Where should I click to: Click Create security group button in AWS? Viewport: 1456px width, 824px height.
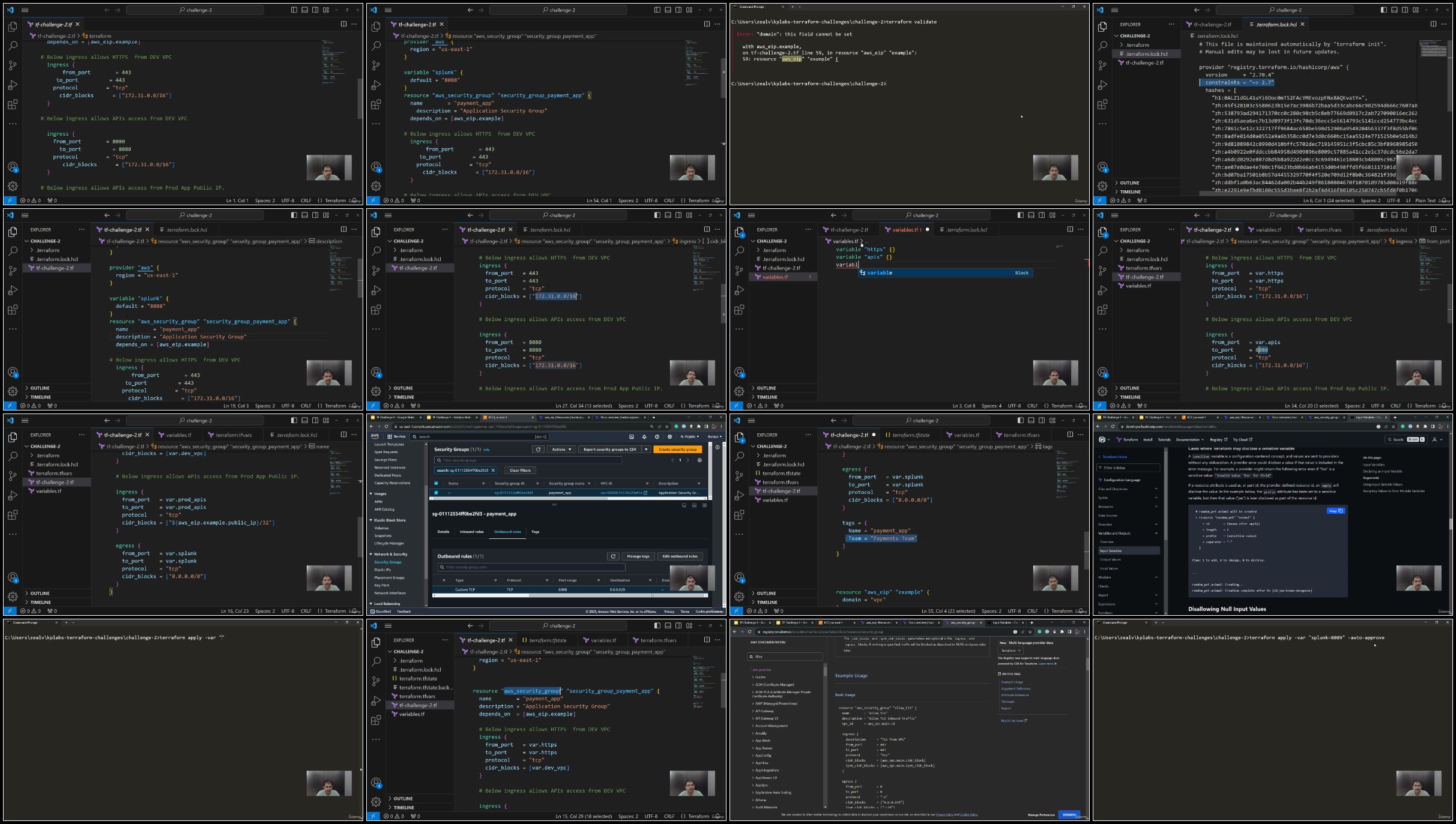[677, 449]
